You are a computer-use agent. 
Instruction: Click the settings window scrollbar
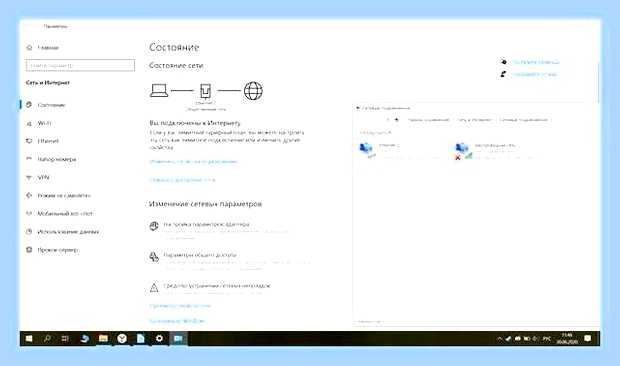[598, 83]
